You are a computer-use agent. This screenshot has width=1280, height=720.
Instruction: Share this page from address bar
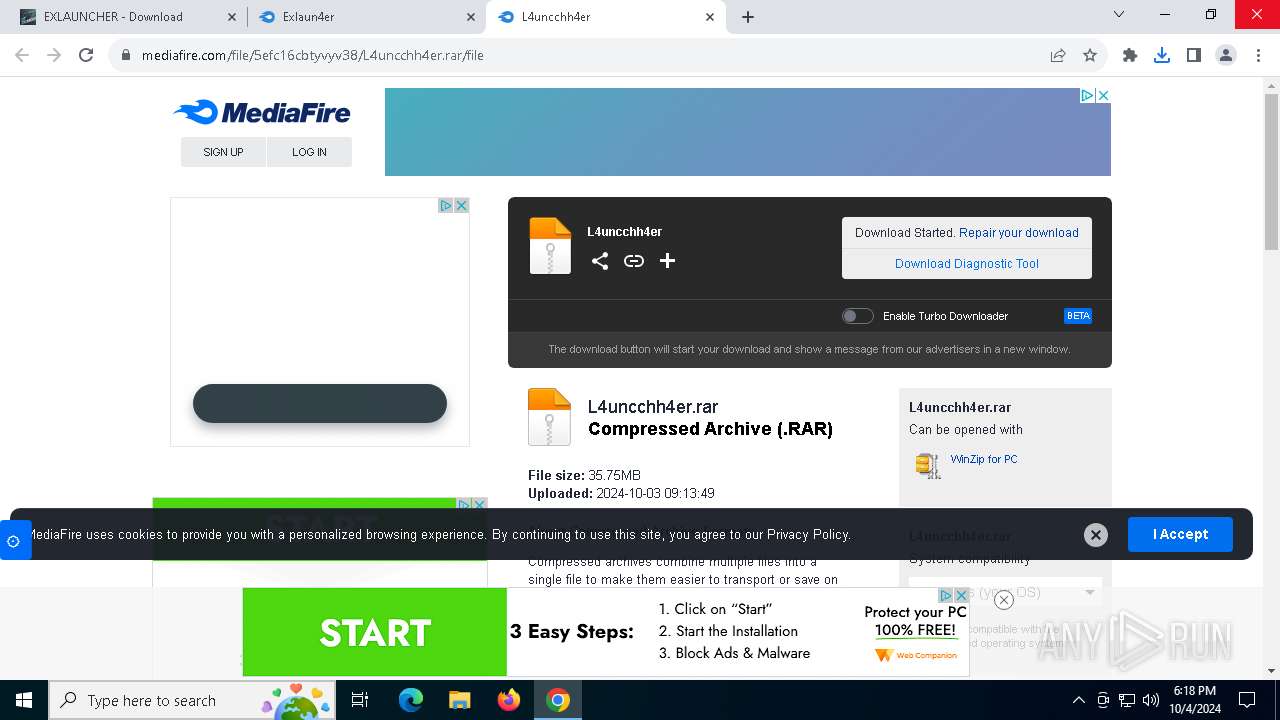(1058, 56)
